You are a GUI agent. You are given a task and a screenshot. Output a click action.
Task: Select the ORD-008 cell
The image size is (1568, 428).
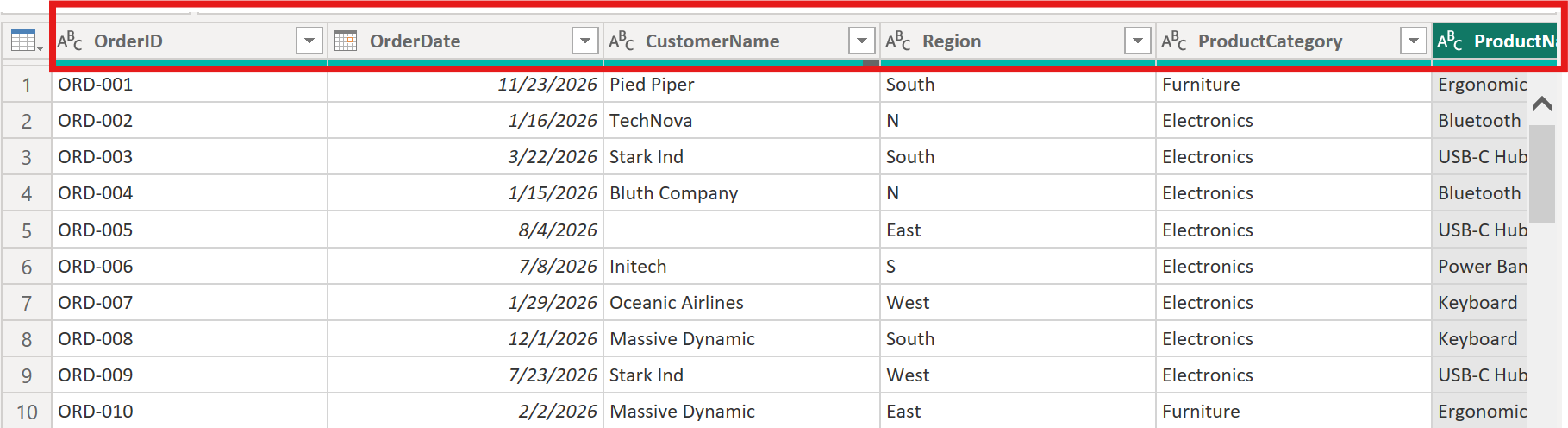[190, 339]
